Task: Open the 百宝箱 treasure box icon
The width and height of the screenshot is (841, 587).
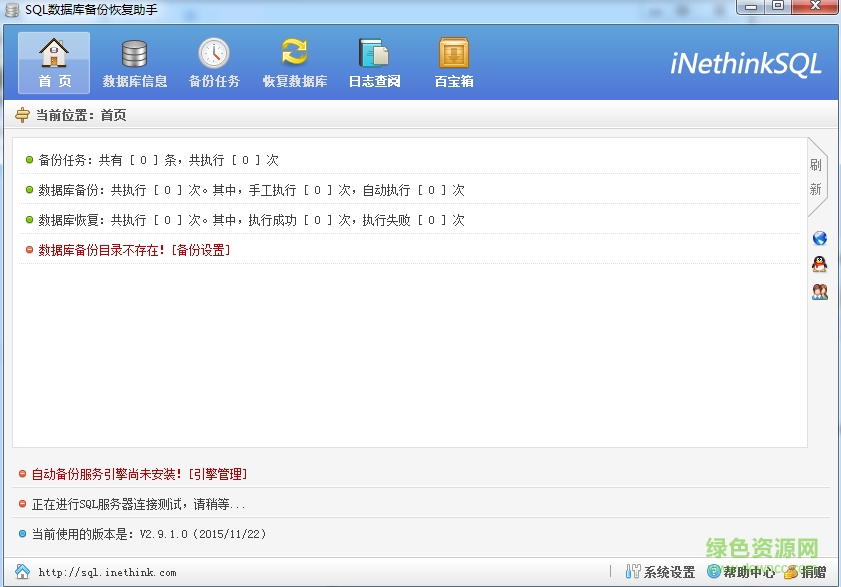Action: (452, 60)
